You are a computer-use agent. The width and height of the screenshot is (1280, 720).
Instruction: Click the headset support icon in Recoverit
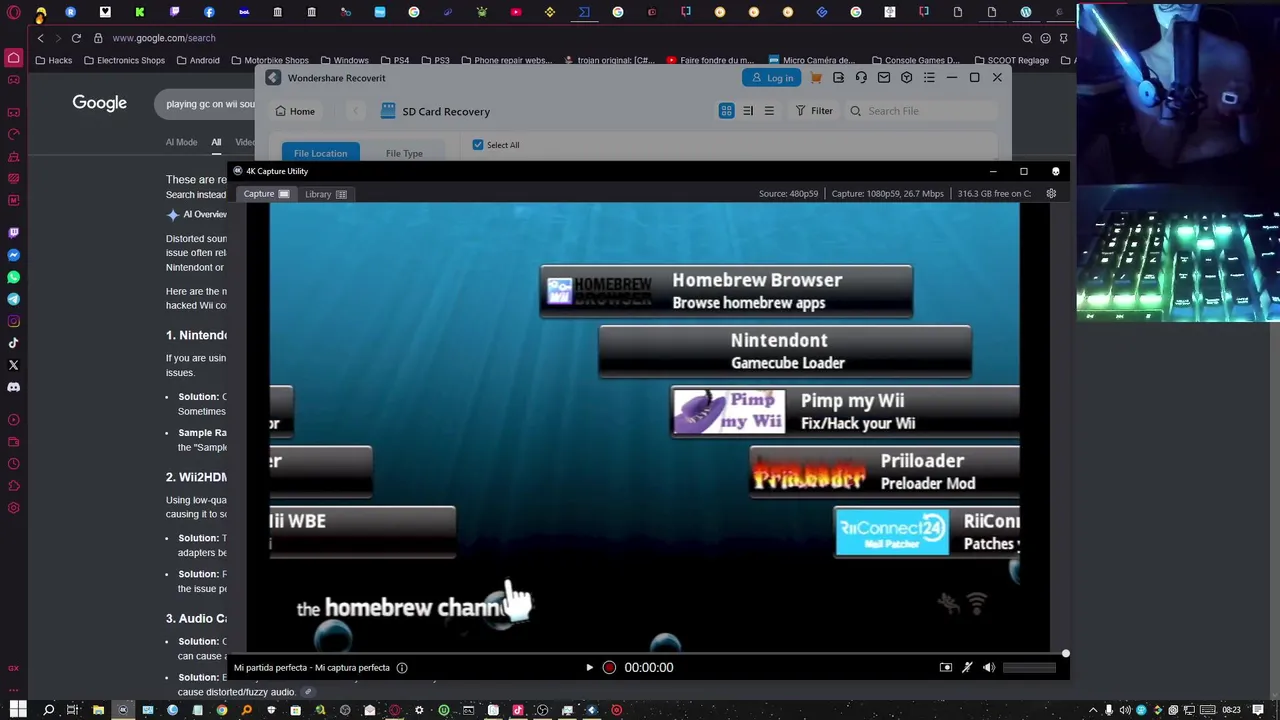click(x=861, y=78)
